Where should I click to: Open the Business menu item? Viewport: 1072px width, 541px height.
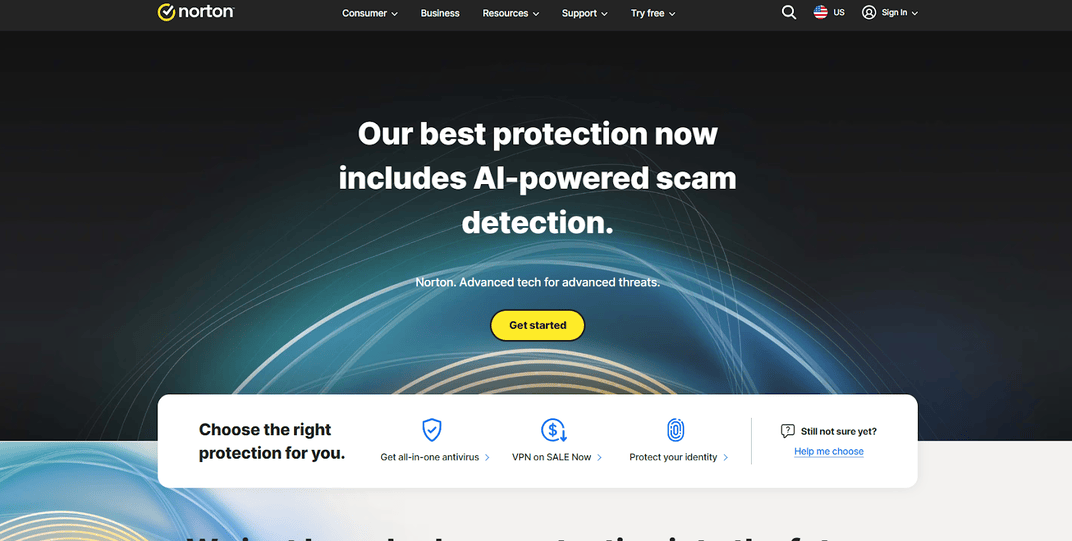click(440, 13)
